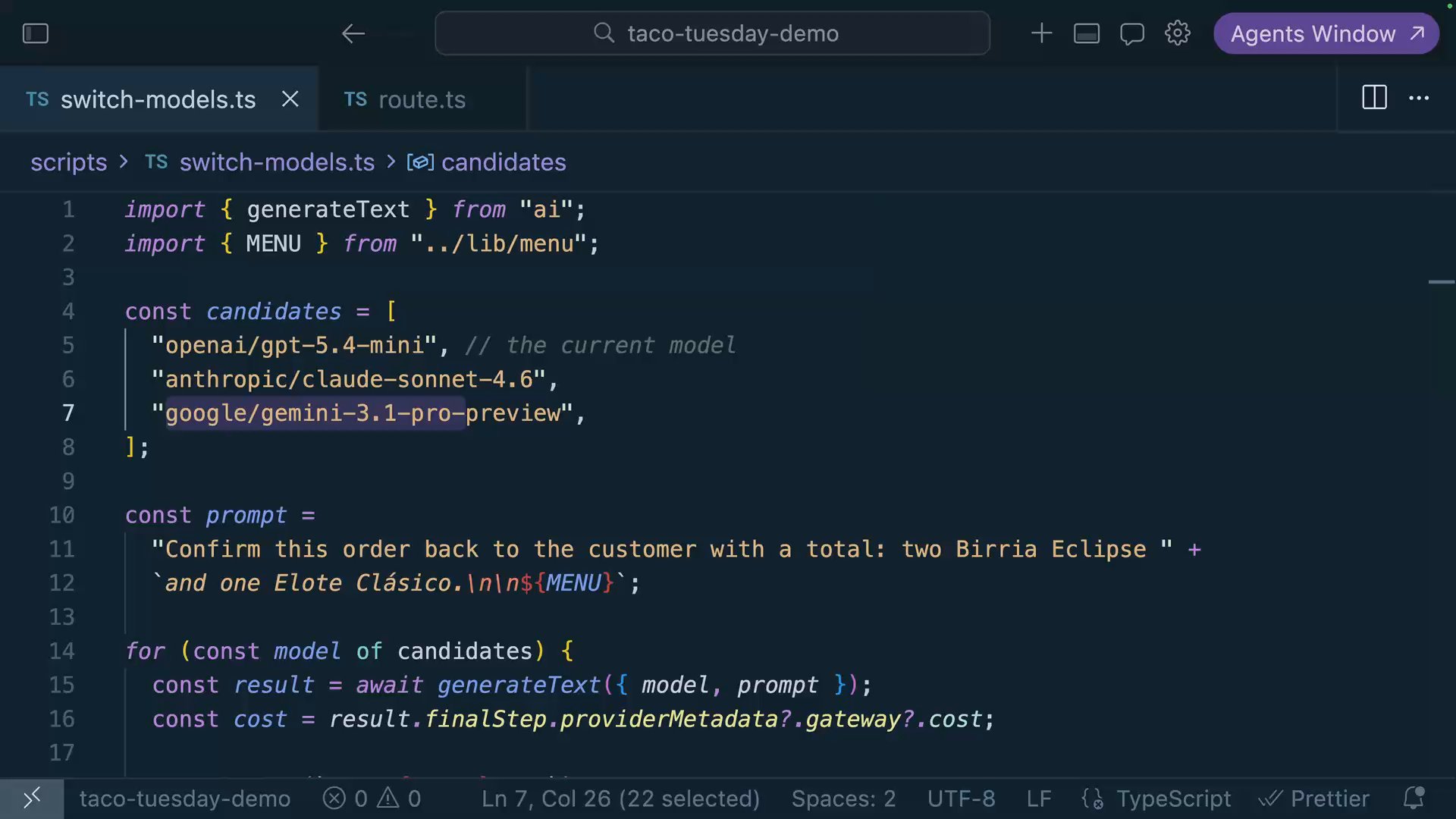Change the Spaces: 2 indentation setting

843,799
